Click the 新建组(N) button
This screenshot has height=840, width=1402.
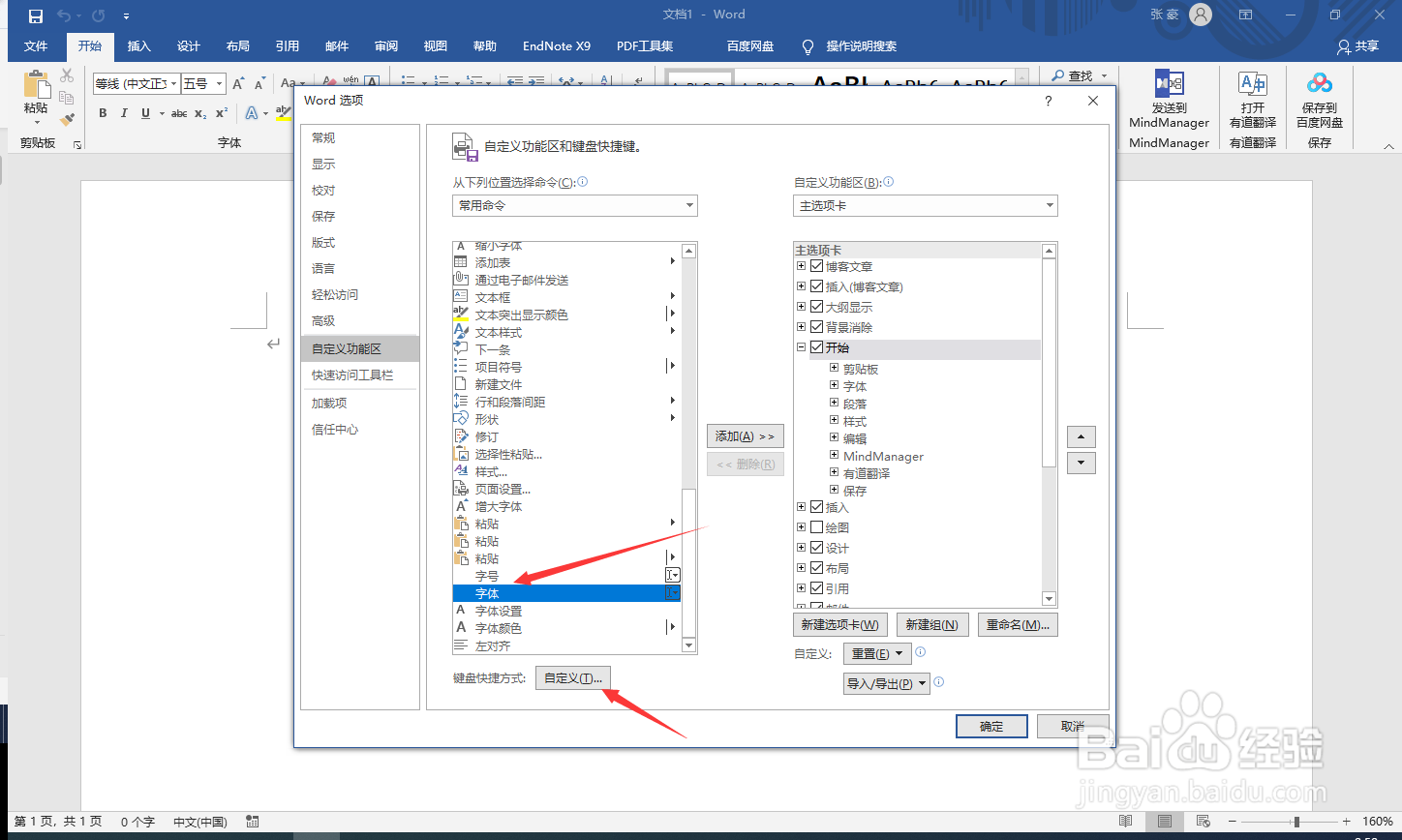coord(932,625)
